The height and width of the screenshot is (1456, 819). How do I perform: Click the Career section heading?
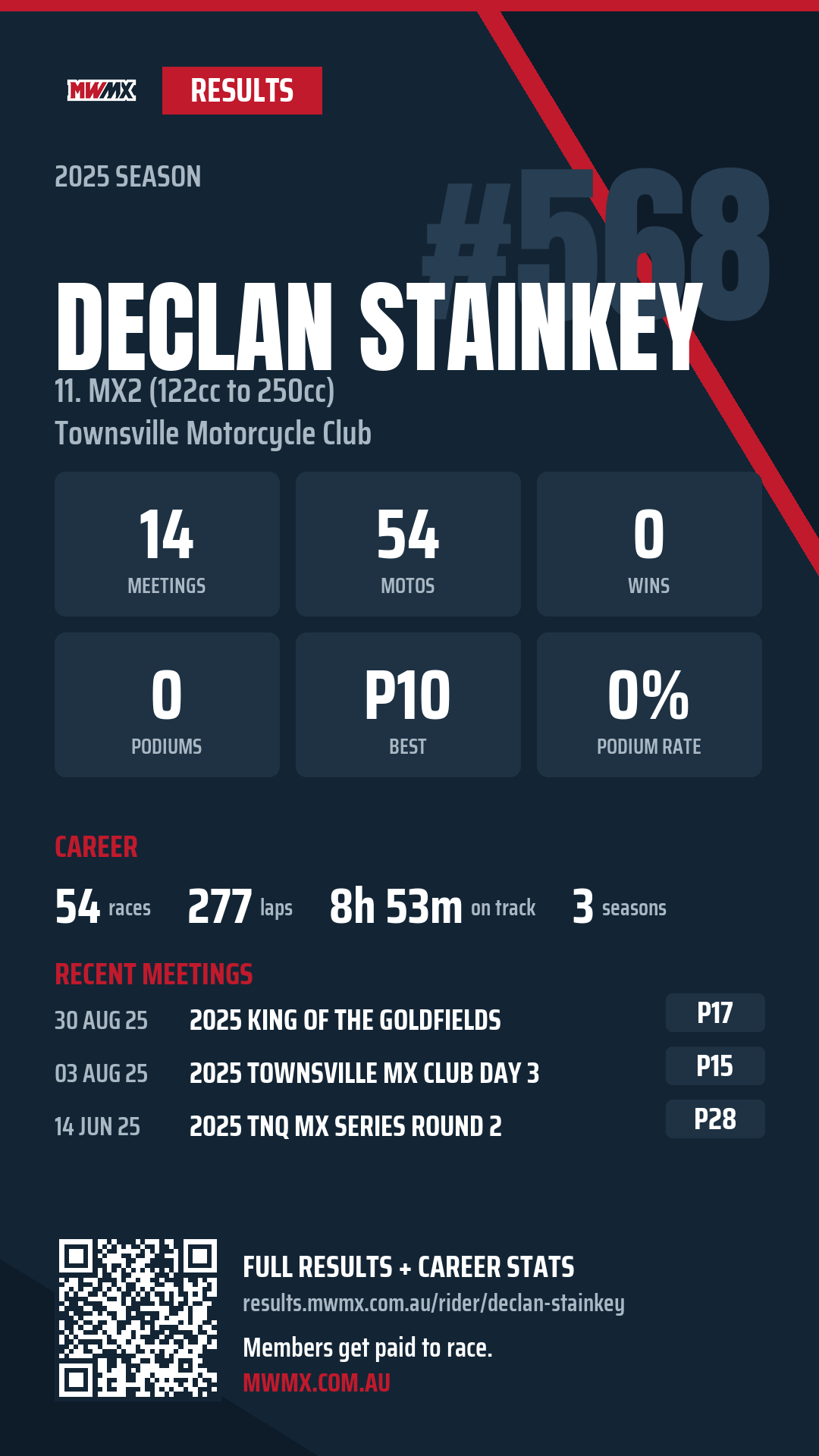click(x=96, y=847)
